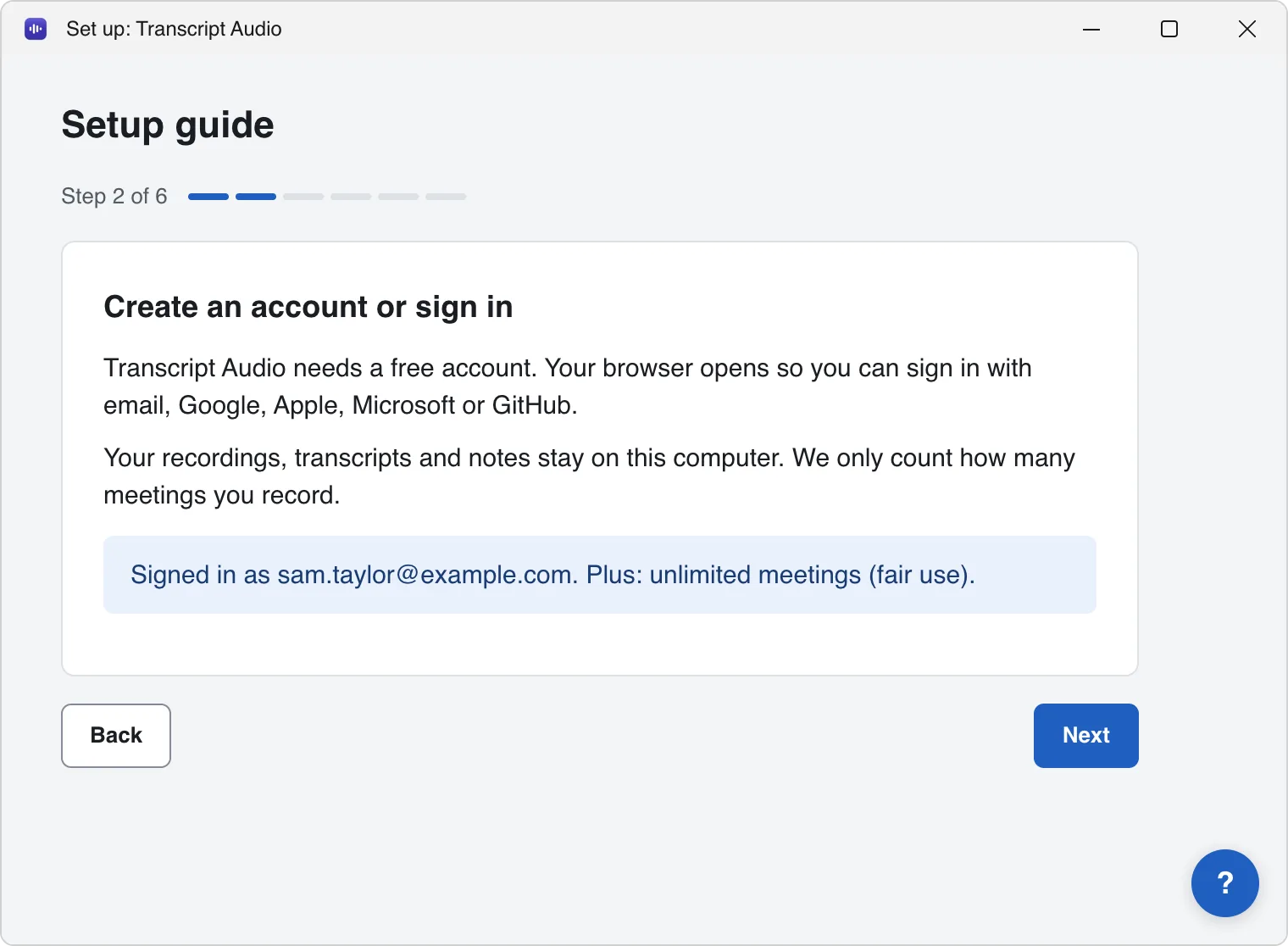Close the Transcript Audio setup window
The height and width of the screenshot is (946, 1288).
pyautogui.click(x=1247, y=29)
